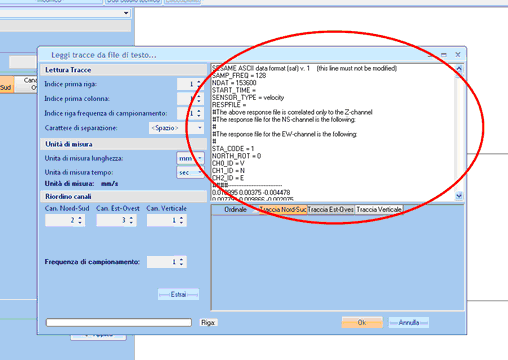Click the scroll down arrow of text preview
Viewport: 508px width, 360px height.
click(459, 196)
